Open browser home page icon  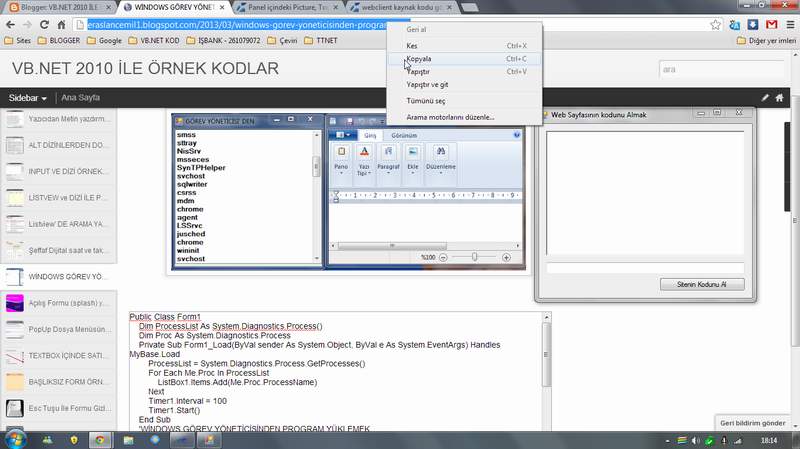point(61,24)
